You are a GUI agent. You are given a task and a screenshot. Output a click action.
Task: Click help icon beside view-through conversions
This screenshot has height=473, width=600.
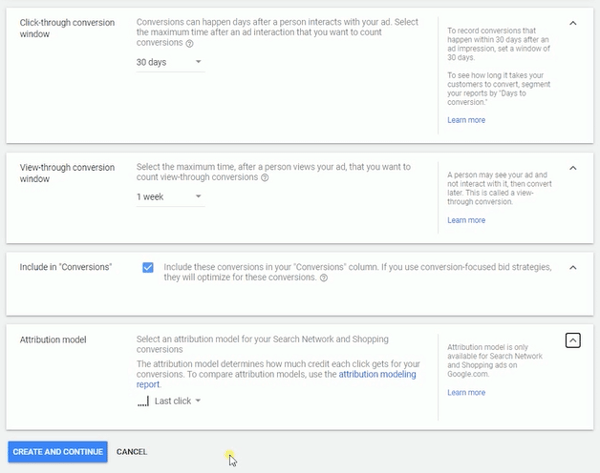(265, 178)
